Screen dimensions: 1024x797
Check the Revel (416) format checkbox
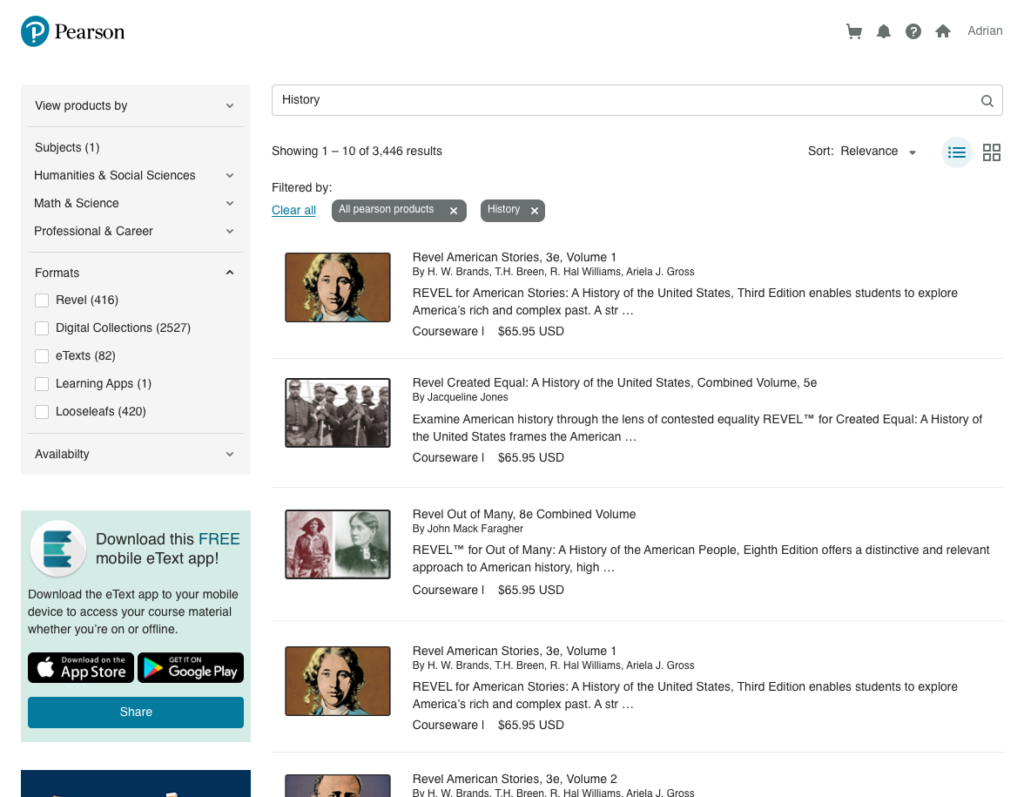[42, 301]
